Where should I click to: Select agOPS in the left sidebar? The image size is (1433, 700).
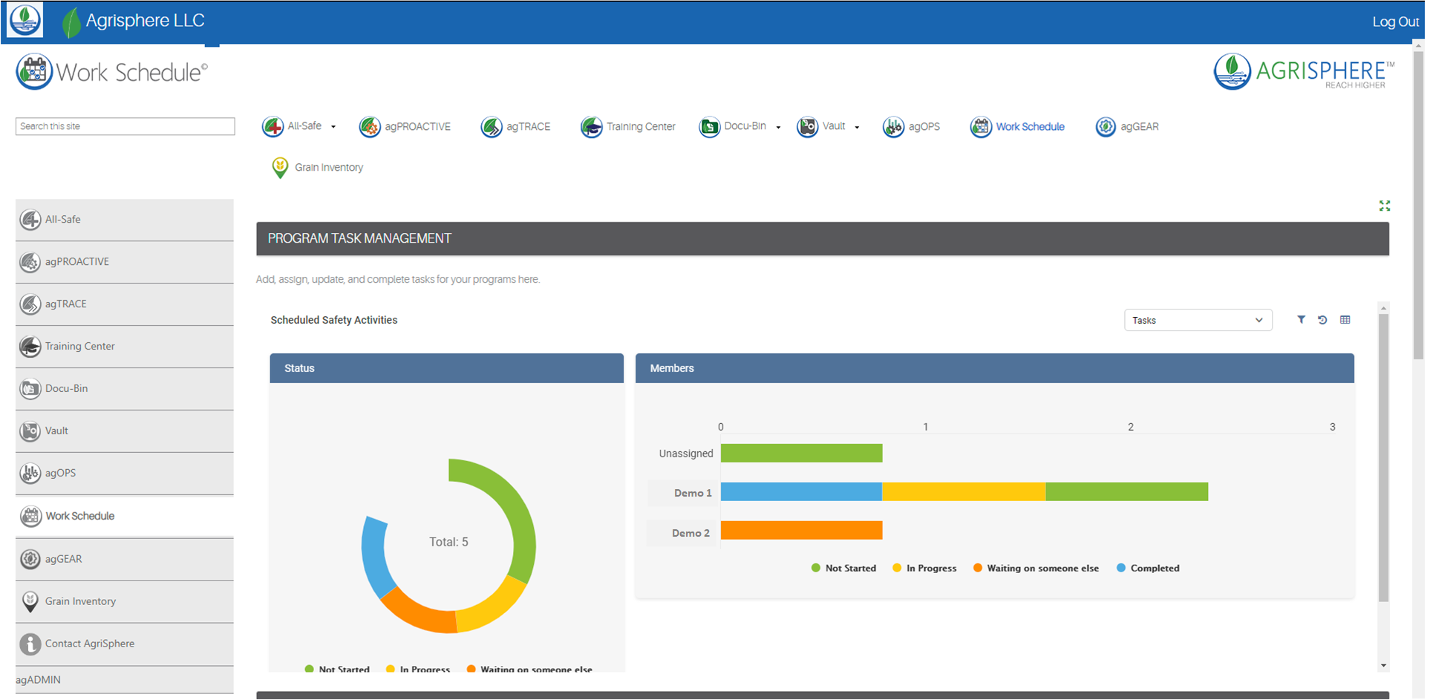(125, 473)
